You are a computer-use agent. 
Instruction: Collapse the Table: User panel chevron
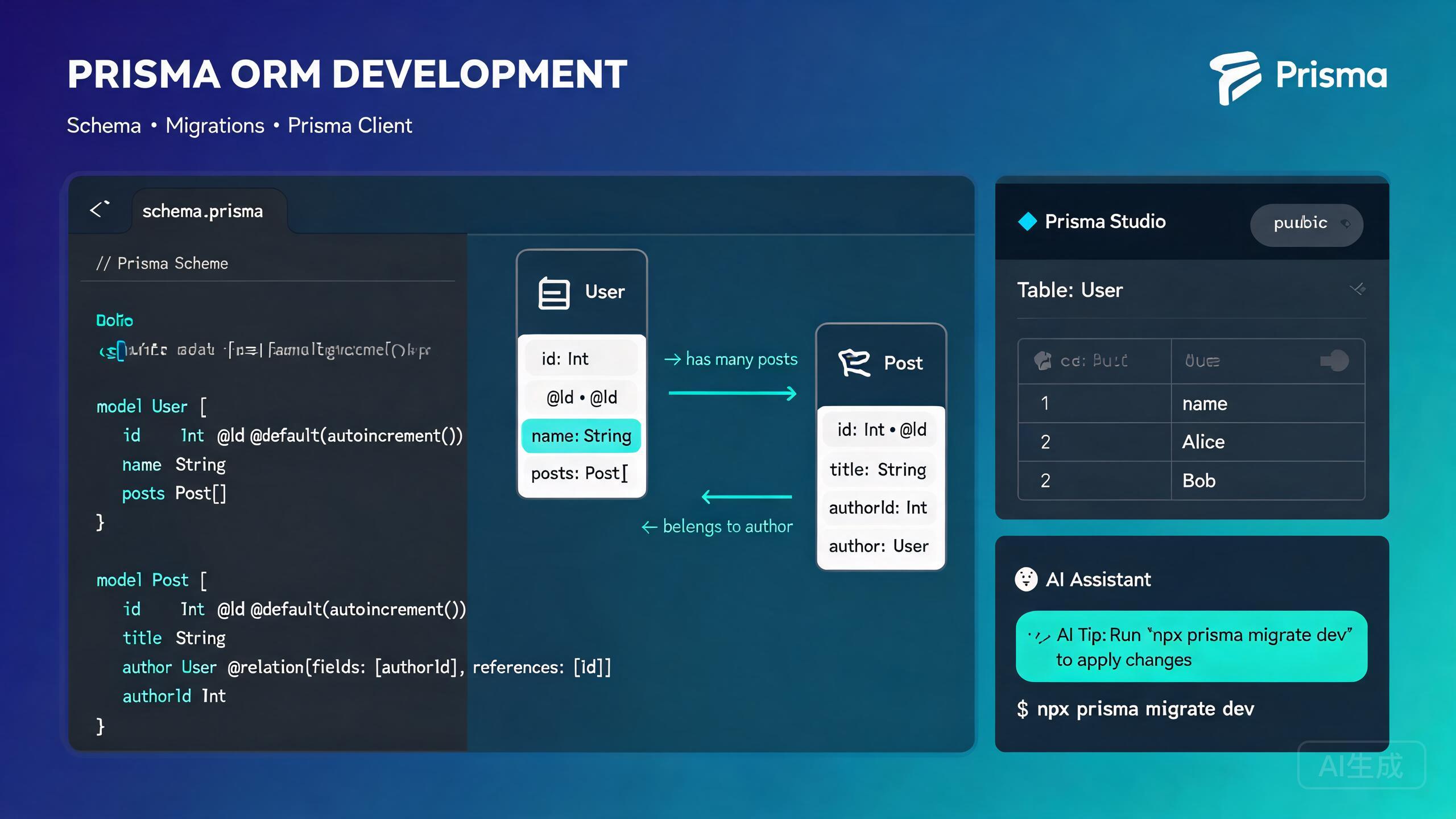[x=1358, y=289]
